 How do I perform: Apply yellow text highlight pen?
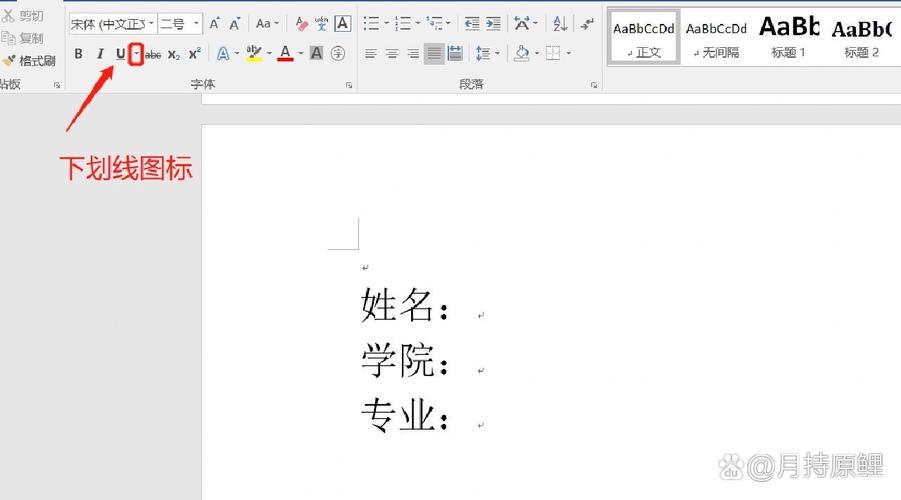(253, 54)
